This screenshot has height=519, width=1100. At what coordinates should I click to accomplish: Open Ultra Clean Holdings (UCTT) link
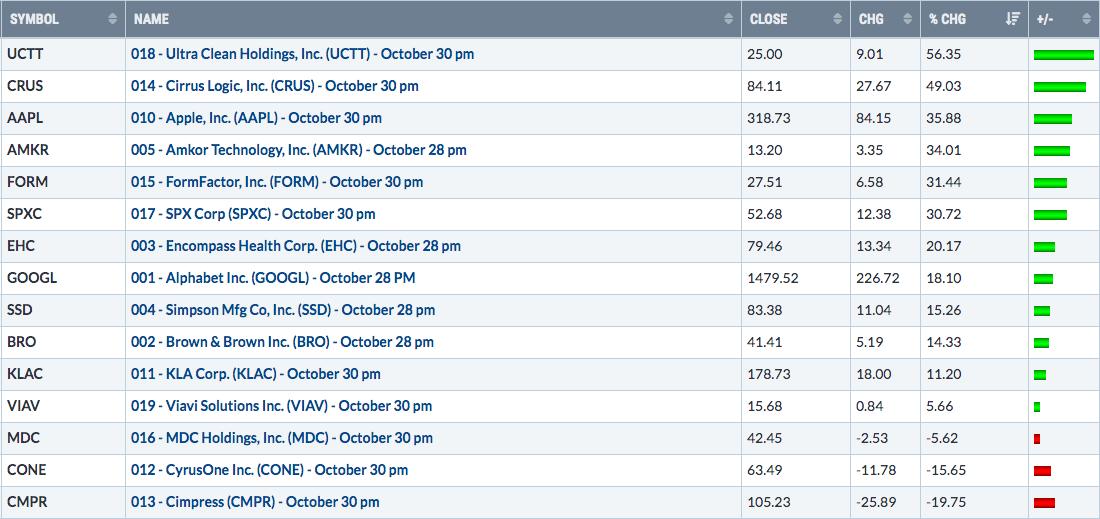click(302, 54)
